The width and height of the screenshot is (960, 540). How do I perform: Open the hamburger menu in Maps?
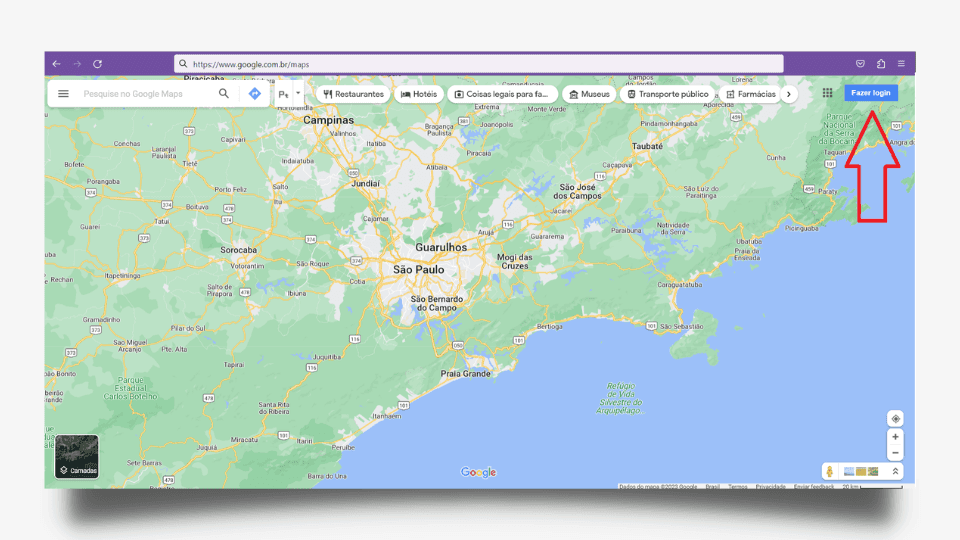point(63,94)
